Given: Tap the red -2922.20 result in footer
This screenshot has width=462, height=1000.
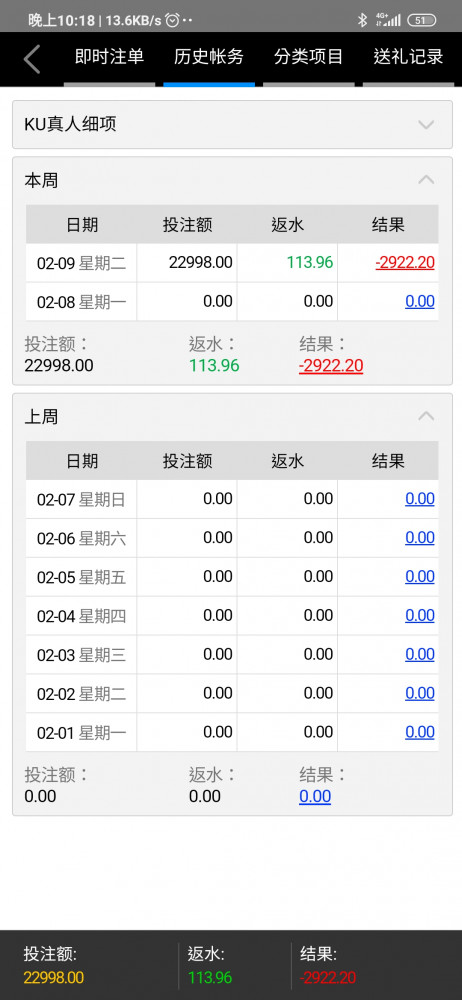Looking at the screenshot, I should point(328,977).
